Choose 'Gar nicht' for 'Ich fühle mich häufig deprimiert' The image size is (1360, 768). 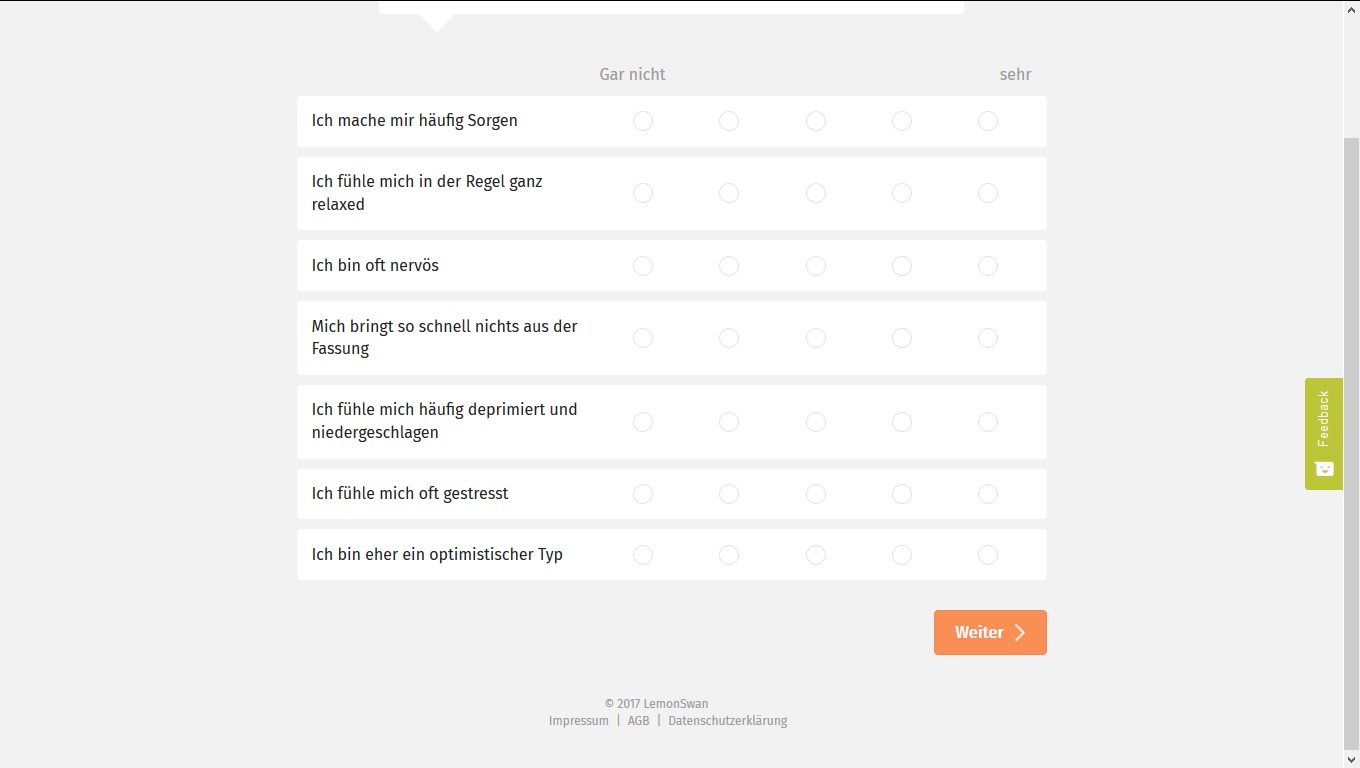(x=643, y=422)
